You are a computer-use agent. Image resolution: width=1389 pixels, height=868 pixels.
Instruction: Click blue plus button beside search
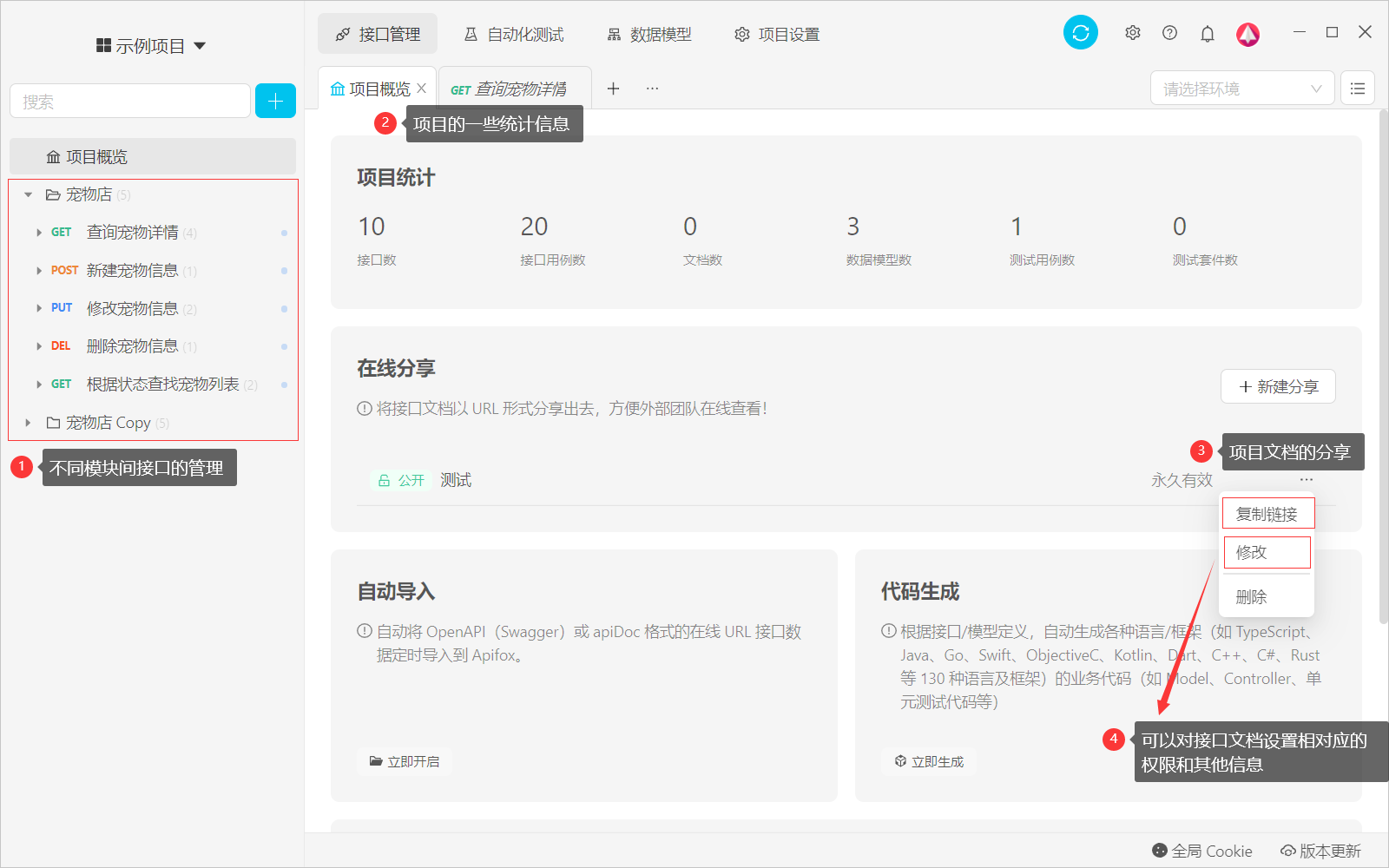275,101
